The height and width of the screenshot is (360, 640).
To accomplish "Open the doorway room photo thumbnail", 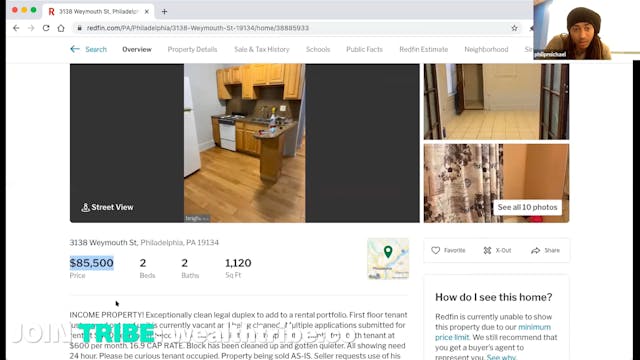I will (x=496, y=102).
